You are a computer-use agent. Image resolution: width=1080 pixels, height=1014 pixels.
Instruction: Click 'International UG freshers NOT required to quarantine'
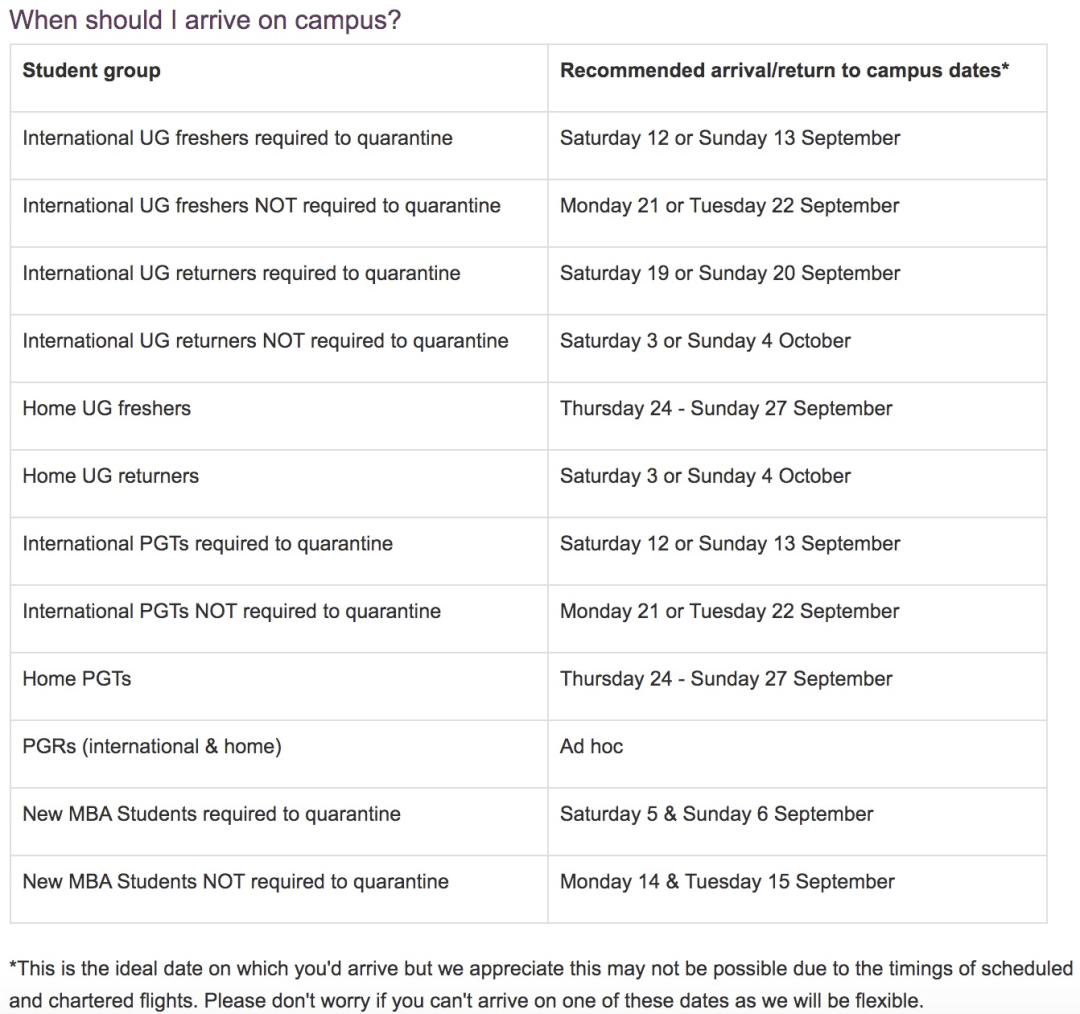[x=261, y=206]
